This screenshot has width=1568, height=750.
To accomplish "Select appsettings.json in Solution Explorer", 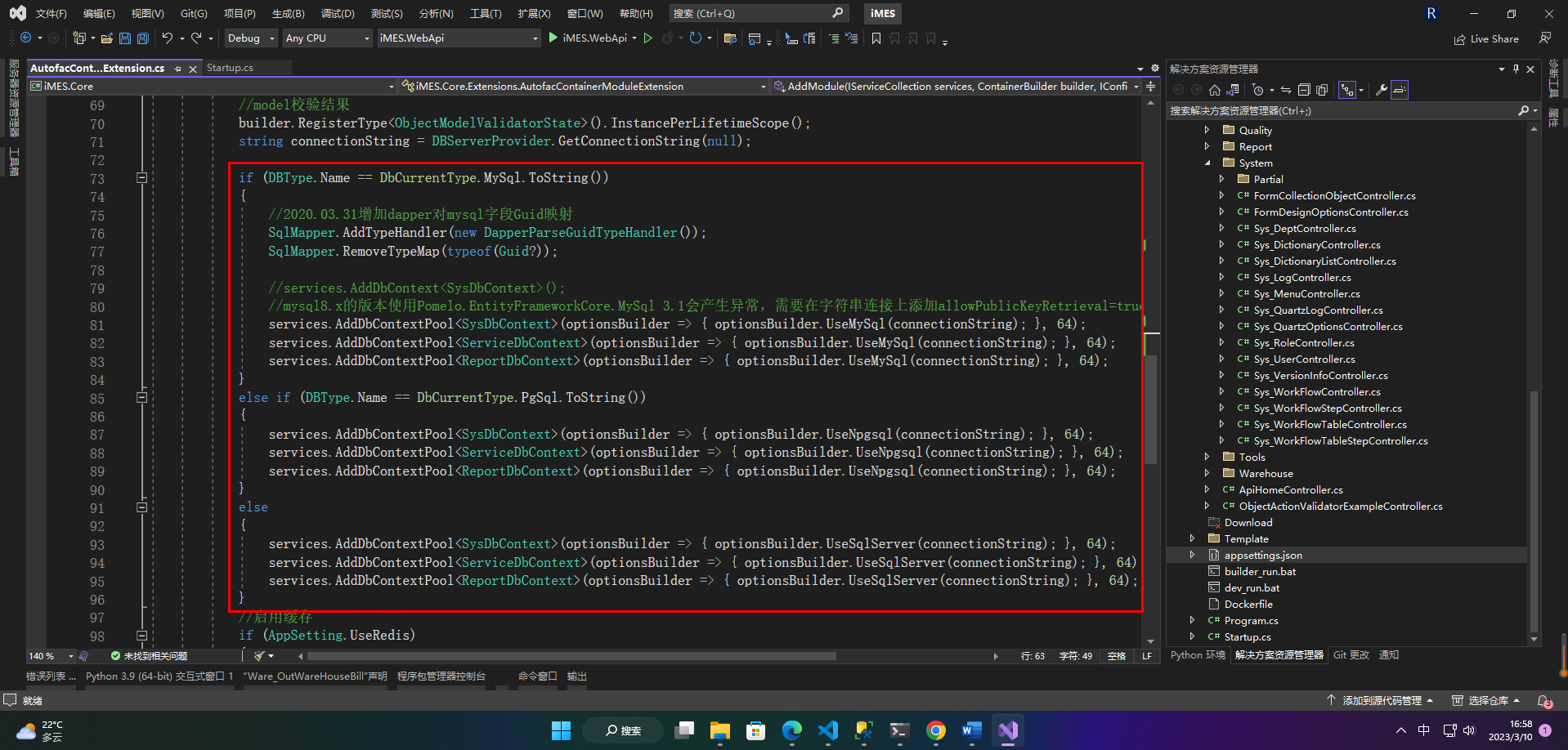I will point(1263,555).
